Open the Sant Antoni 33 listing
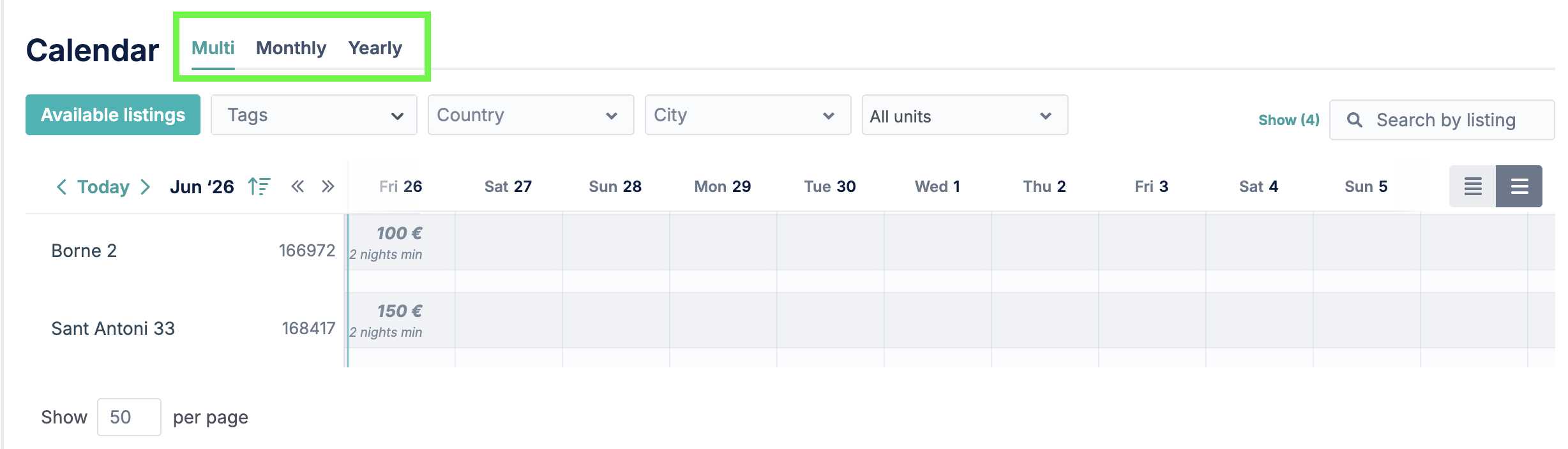 click(x=113, y=328)
